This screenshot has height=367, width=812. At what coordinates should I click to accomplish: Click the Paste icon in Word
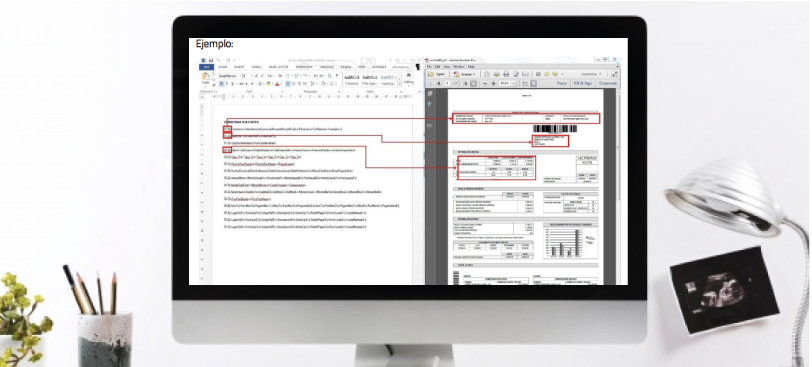(x=206, y=78)
